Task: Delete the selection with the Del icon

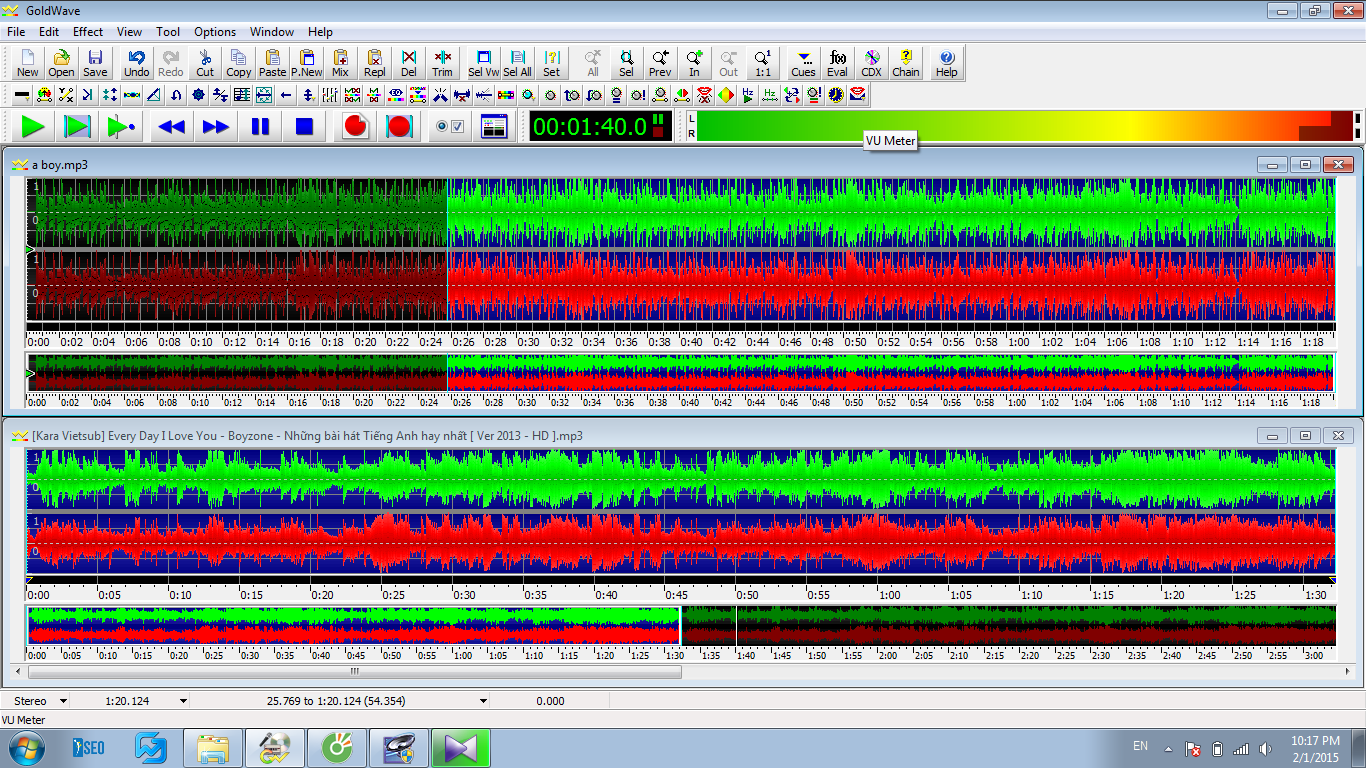Action: pos(409,63)
